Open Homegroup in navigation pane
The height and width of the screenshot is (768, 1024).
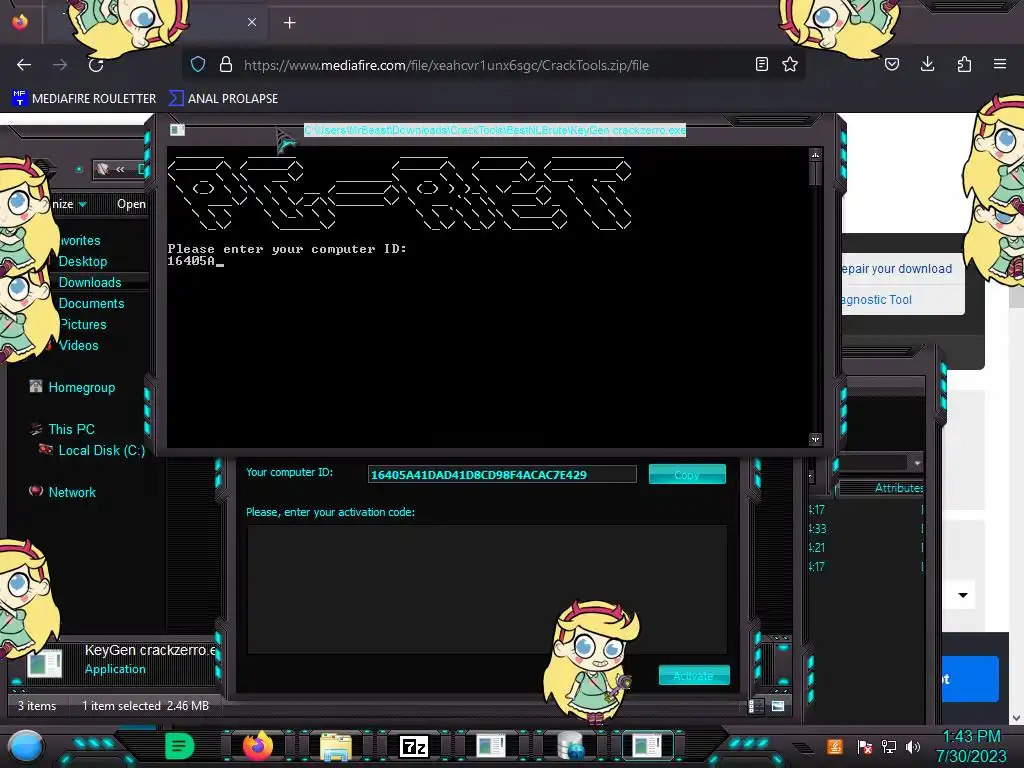(x=82, y=387)
